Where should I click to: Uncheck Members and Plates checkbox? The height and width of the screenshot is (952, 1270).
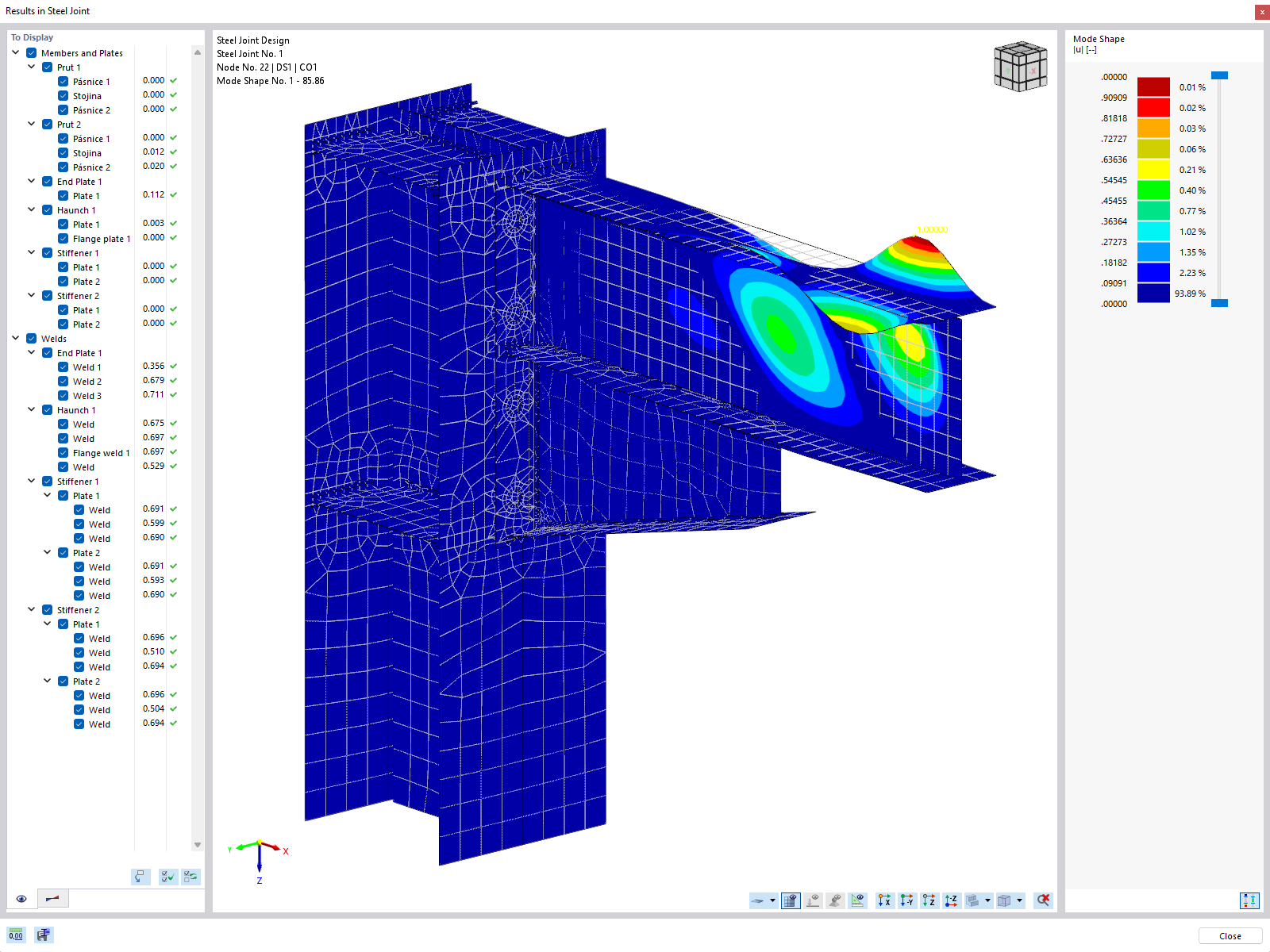click(x=32, y=53)
